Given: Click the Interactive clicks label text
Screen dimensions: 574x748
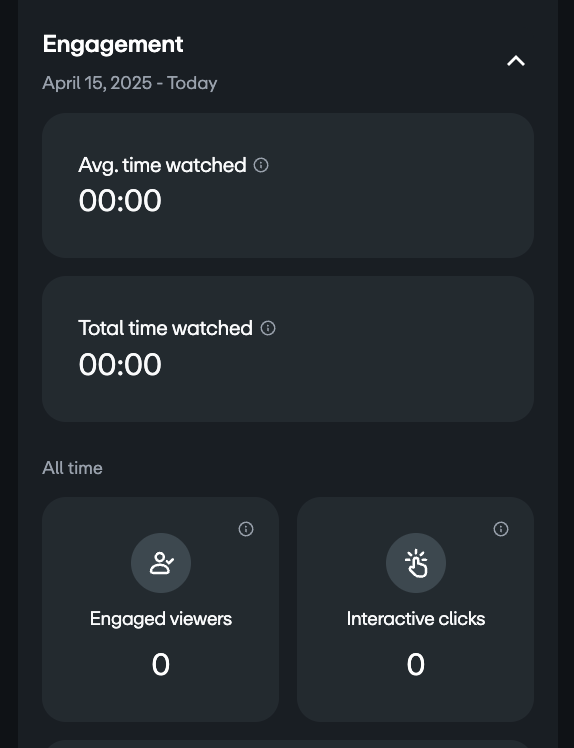Looking at the screenshot, I should point(416,619).
